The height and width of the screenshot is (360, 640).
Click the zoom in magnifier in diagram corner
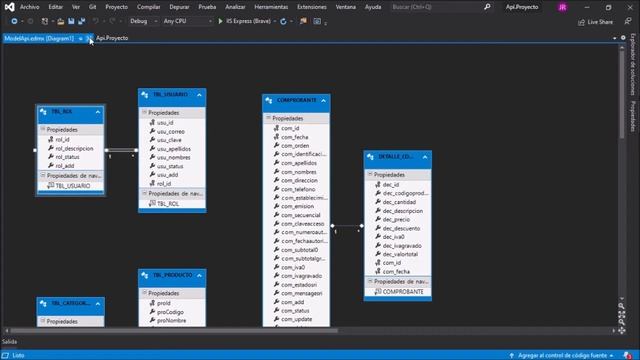[622, 306]
